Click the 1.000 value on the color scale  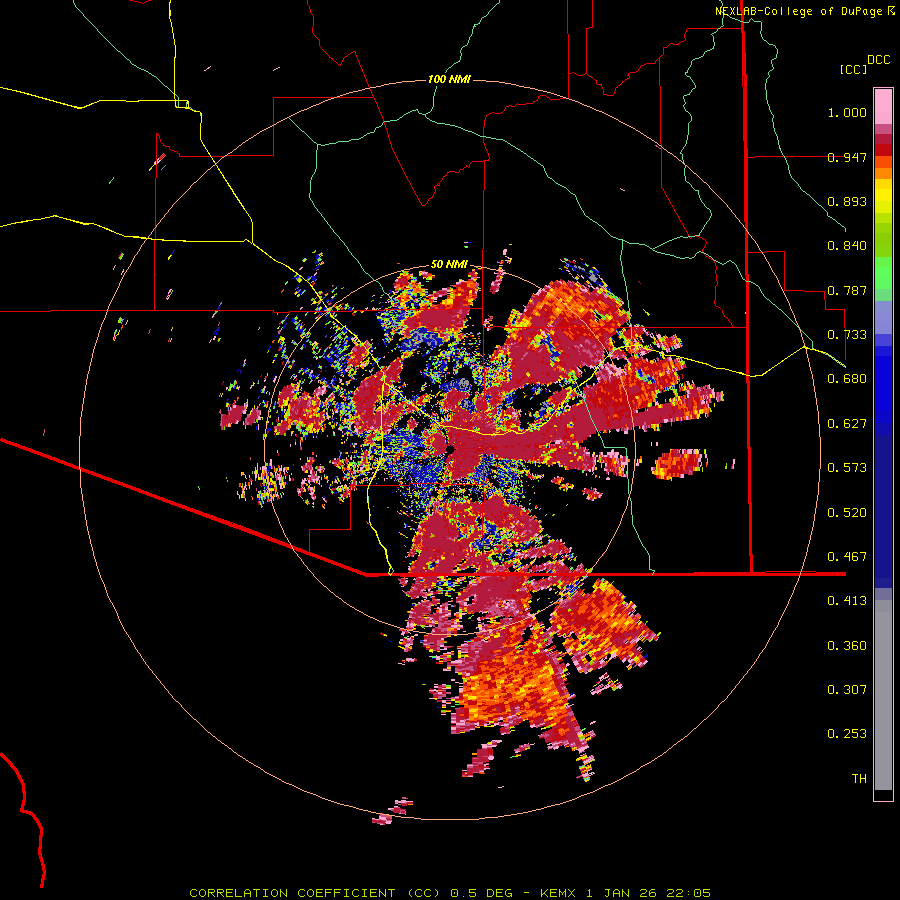click(847, 112)
